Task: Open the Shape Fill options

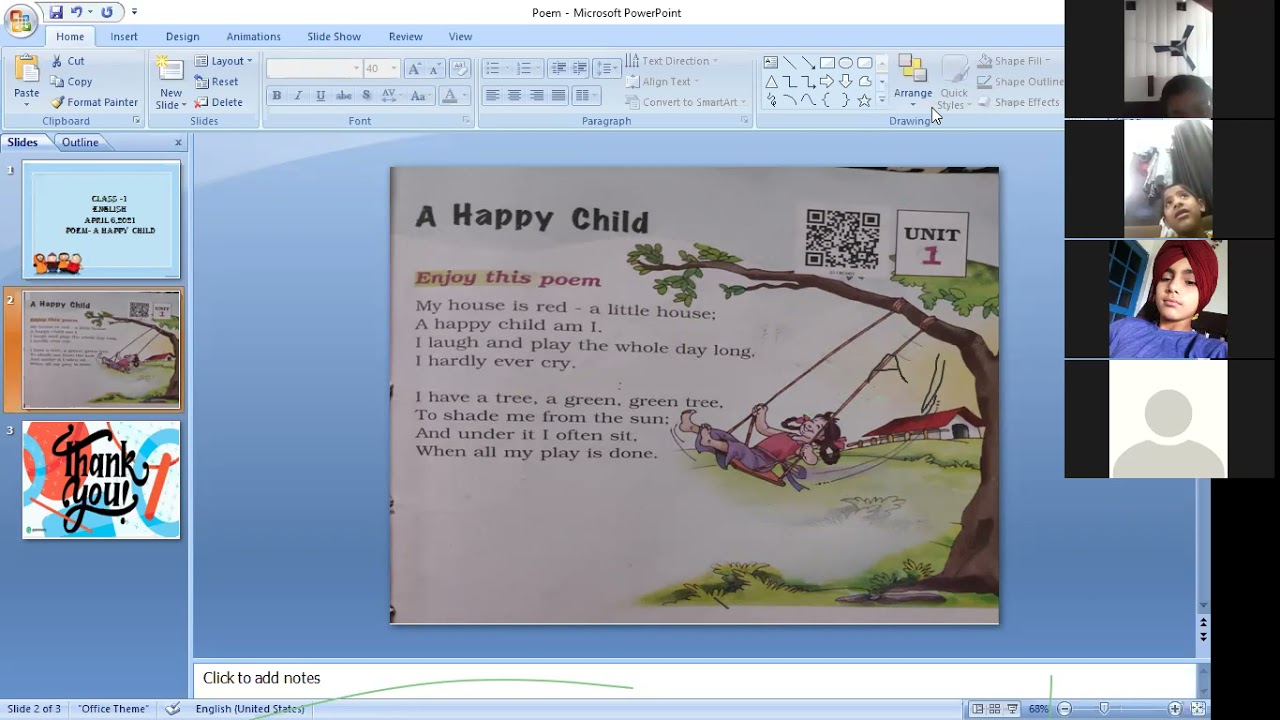Action: coord(1014,61)
